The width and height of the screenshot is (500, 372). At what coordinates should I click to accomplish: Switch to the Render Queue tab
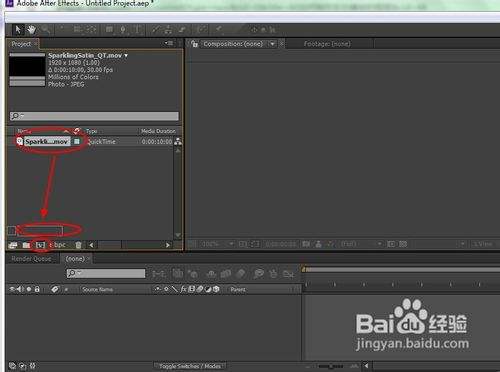click(x=31, y=259)
